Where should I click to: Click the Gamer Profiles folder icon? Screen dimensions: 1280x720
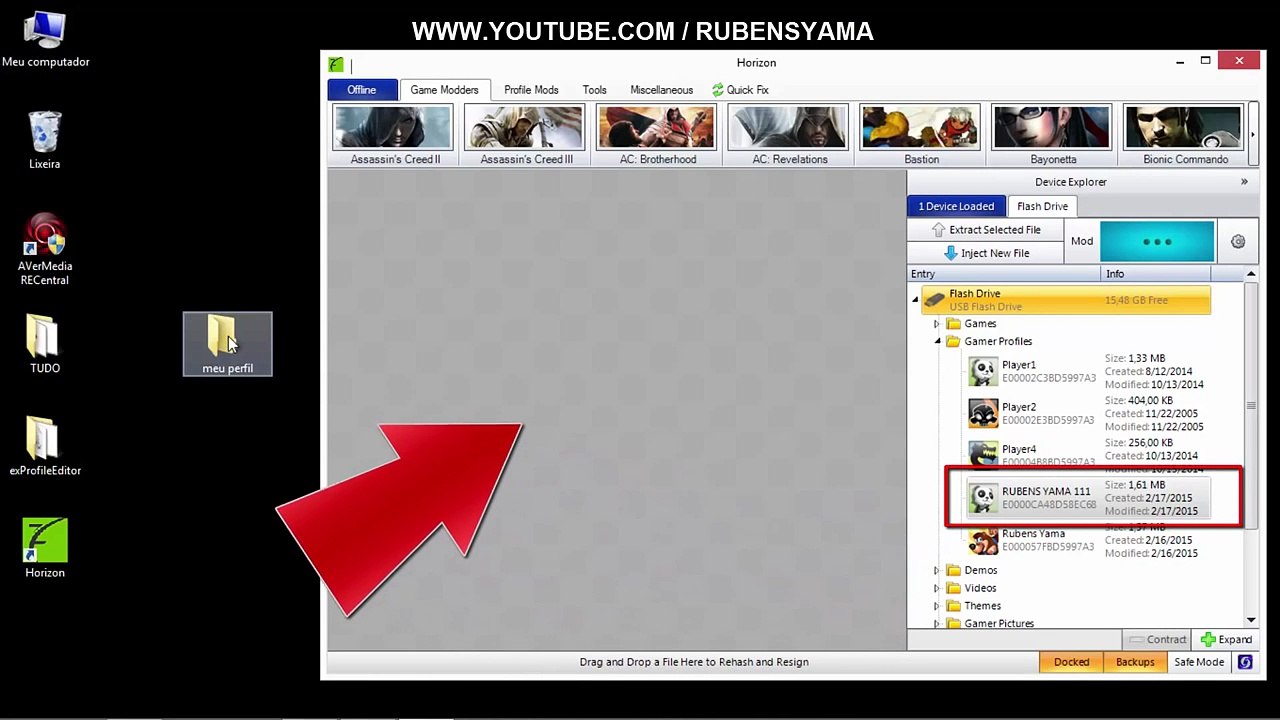pyautogui.click(x=954, y=342)
